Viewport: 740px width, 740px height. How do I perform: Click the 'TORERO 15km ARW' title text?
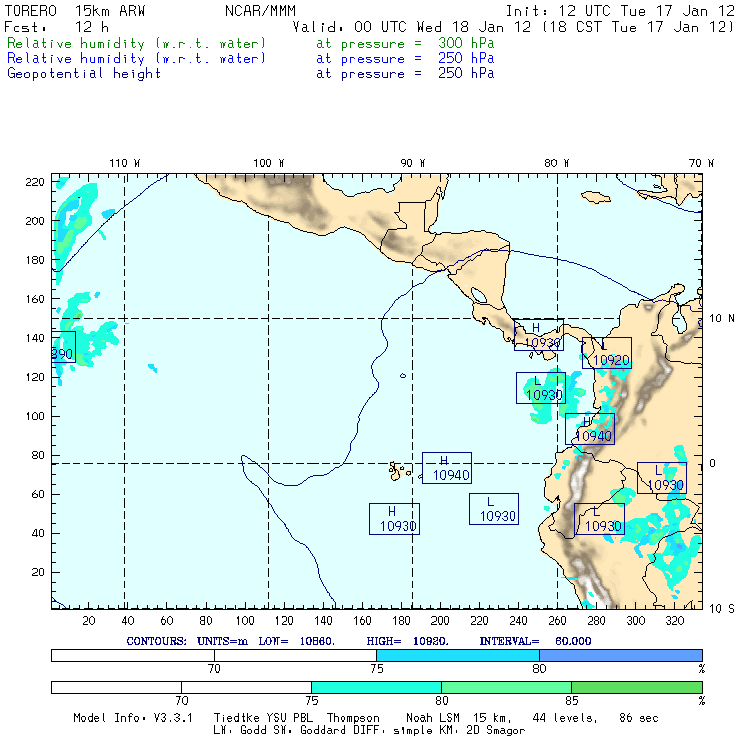tap(75, 11)
